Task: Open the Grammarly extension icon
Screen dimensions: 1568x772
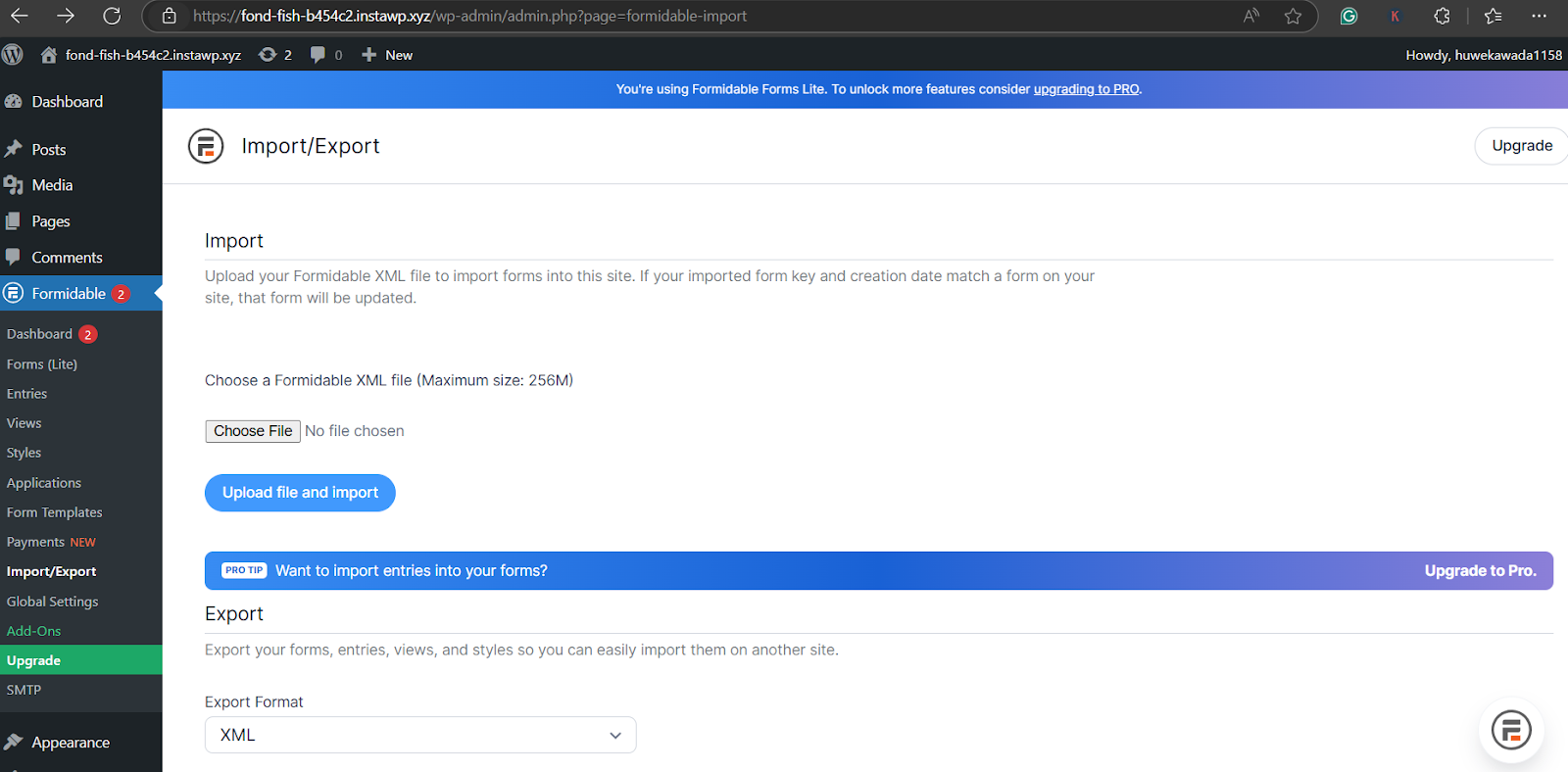Action: pyautogui.click(x=1349, y=16)
